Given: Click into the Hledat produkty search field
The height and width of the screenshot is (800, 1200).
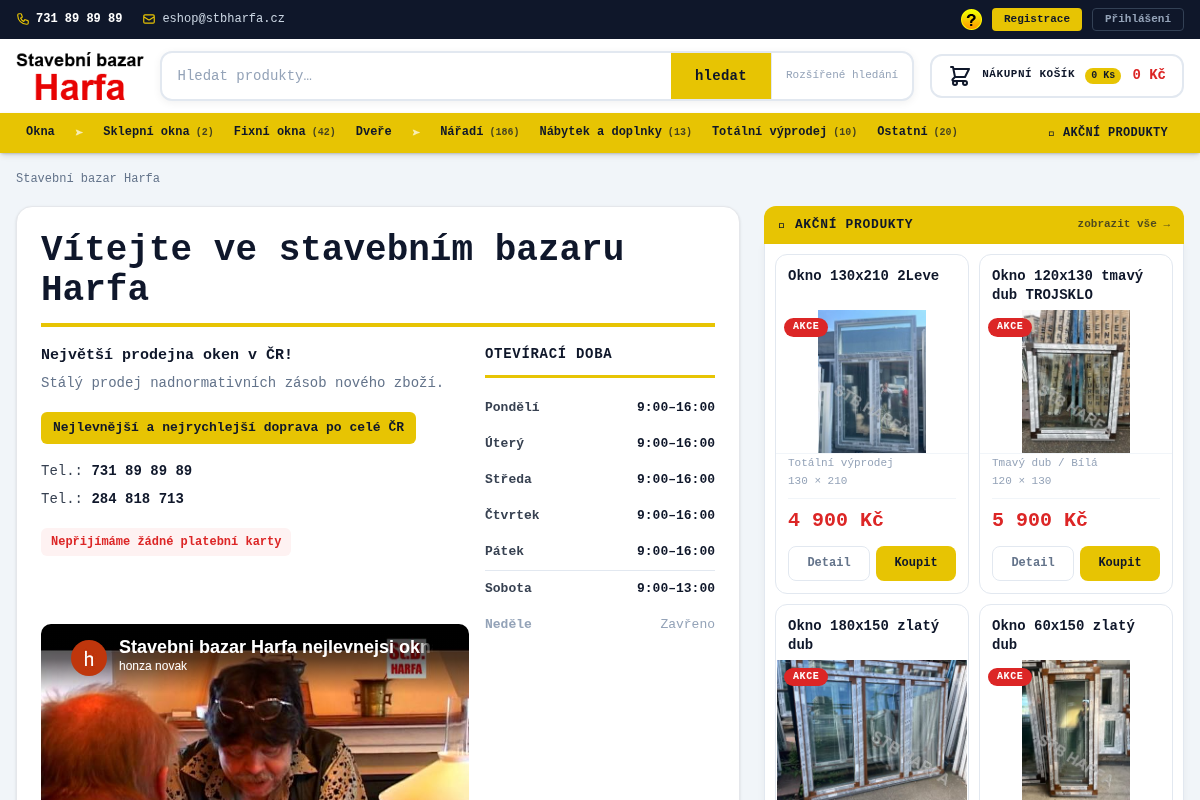Looking at the screenshot, I should (x=416, y=76).
